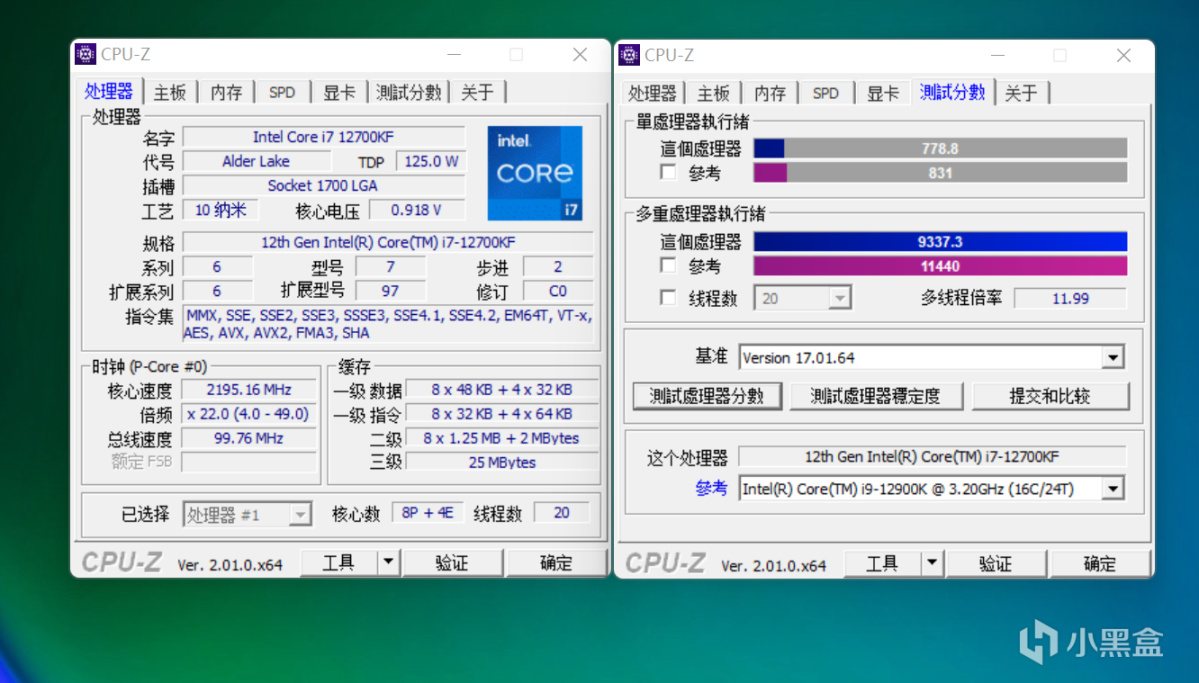Screen dimensions: 1199x683
Task: Open 显卡 tab in left CPU-Z window
Action: tap(339, 93)
